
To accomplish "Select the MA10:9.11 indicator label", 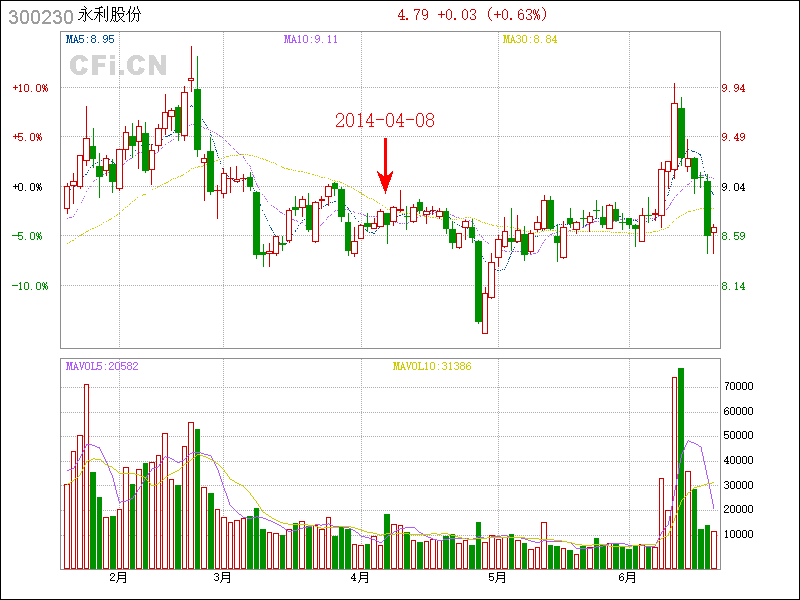I will (x=310, y=40).
